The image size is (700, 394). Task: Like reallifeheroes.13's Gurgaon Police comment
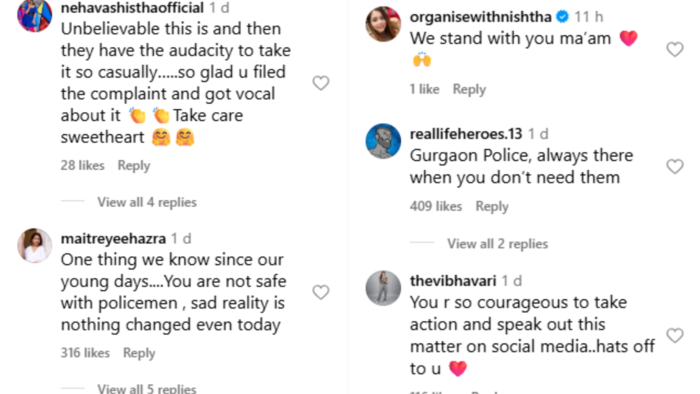pyautogui.click(x=675, y=166)
